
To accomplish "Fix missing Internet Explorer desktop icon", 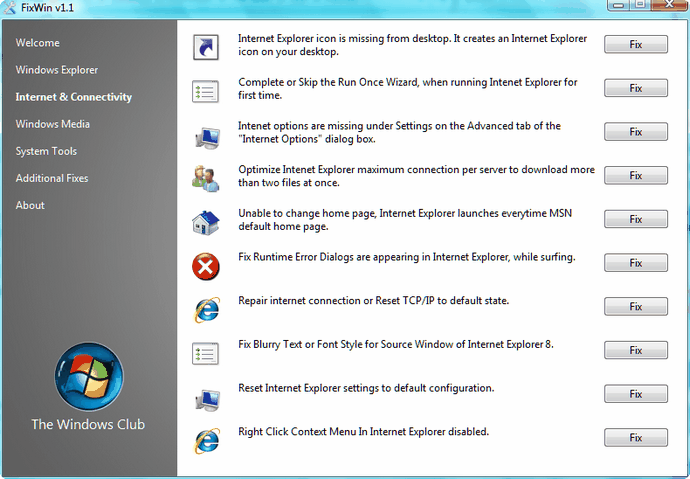I will 636,44.
